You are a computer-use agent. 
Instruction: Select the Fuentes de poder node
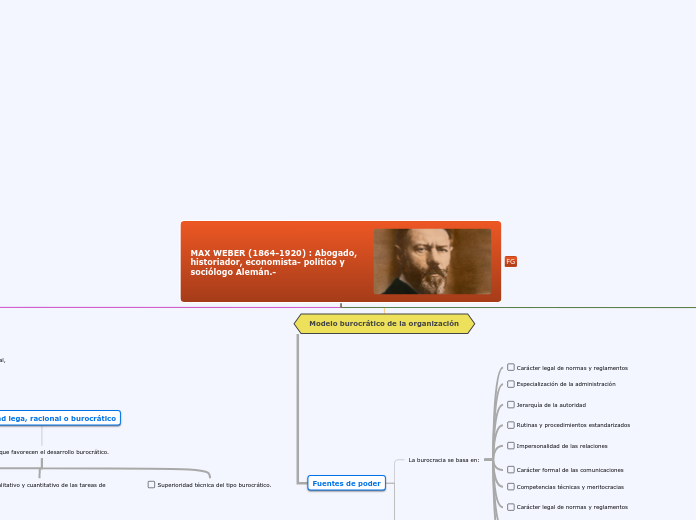(346, 483)
